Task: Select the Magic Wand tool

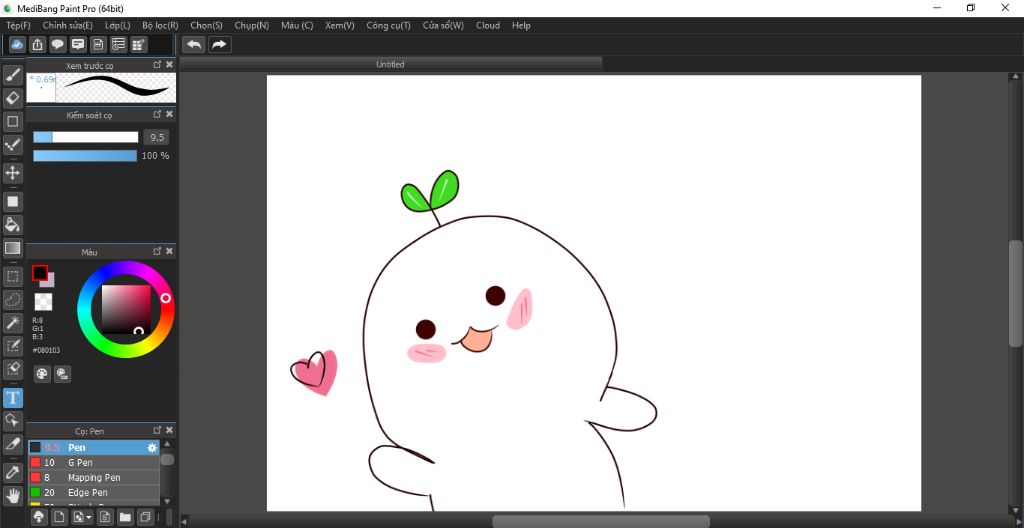Action: point(12,322)
